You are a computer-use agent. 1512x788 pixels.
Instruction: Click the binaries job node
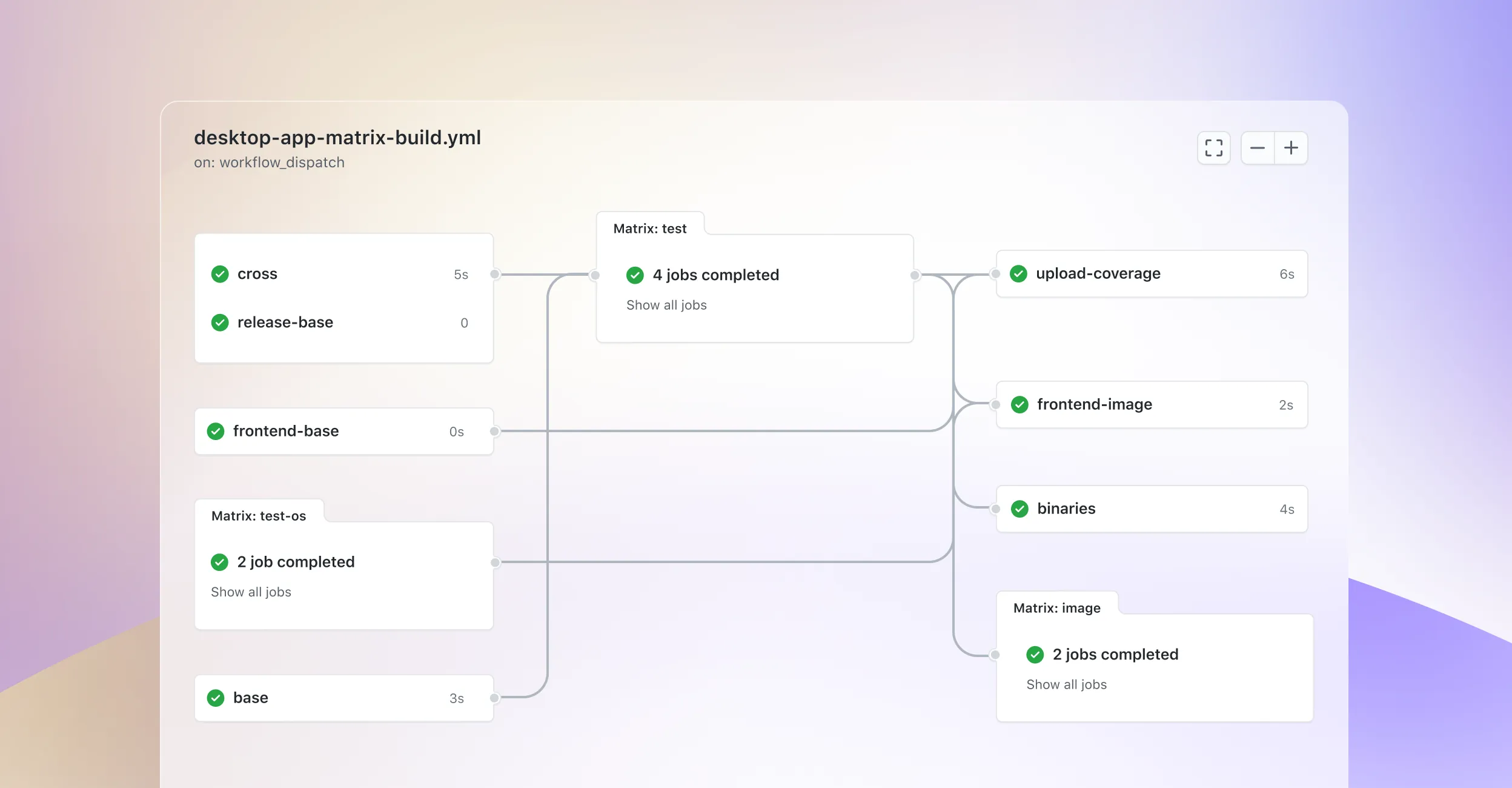[x=1151, y=509]
